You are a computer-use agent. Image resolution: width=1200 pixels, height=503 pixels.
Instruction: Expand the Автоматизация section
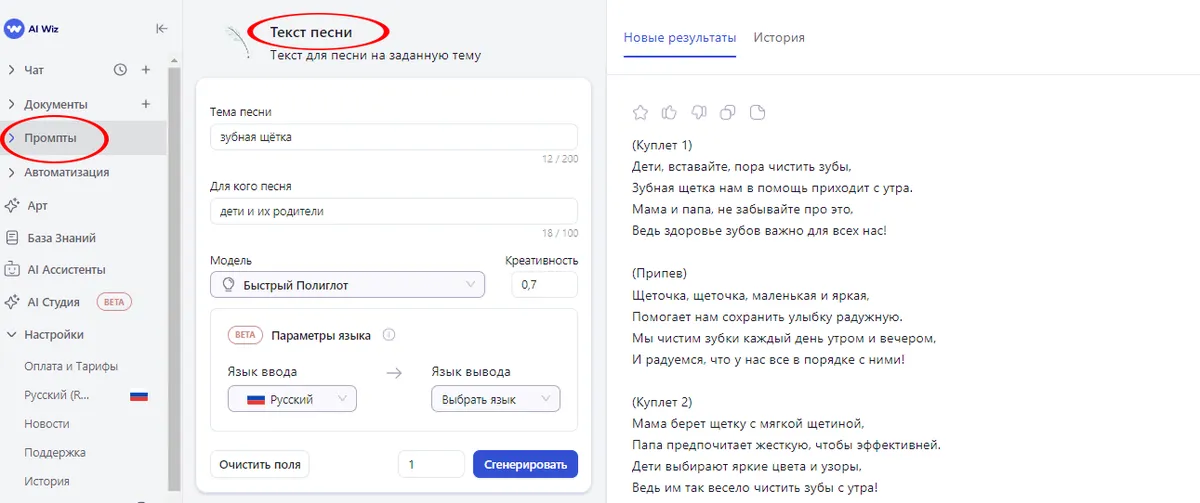tap(11, 172)
